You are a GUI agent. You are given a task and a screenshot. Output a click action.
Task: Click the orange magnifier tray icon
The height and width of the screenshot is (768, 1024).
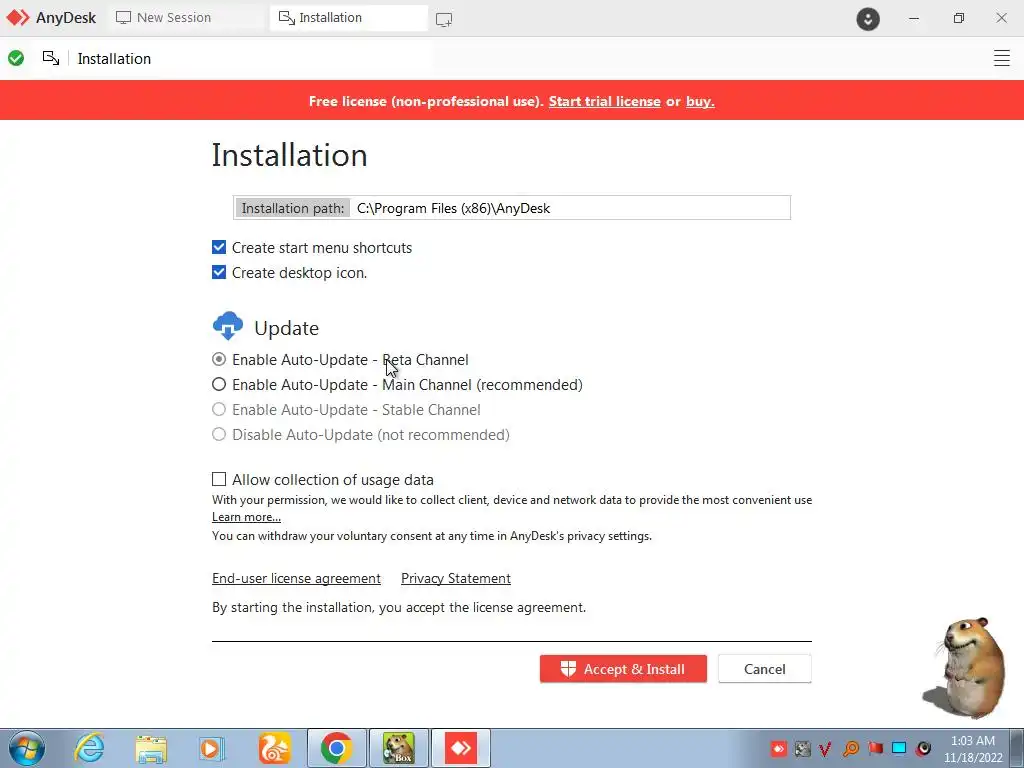(850, 748)
